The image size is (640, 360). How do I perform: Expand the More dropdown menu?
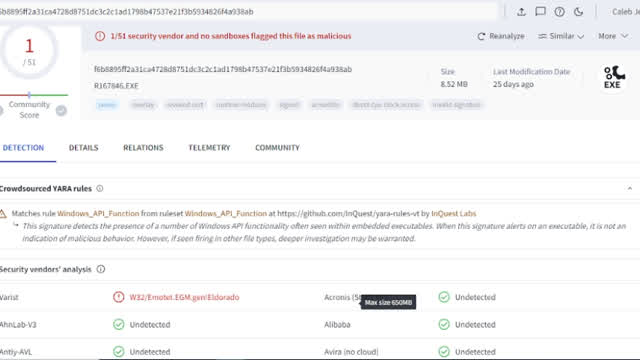point(613,36)
